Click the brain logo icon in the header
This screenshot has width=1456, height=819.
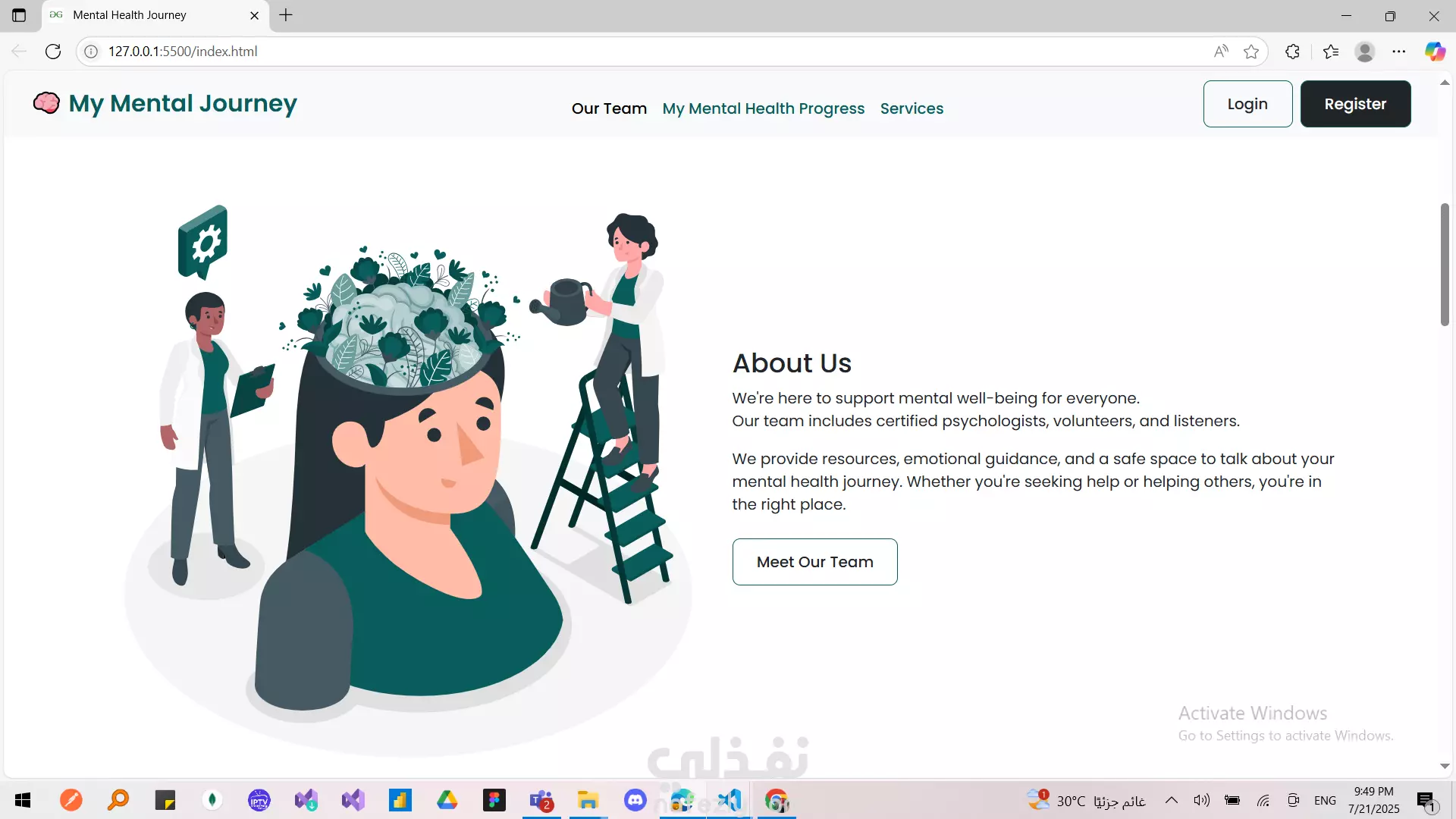point(46,102)
